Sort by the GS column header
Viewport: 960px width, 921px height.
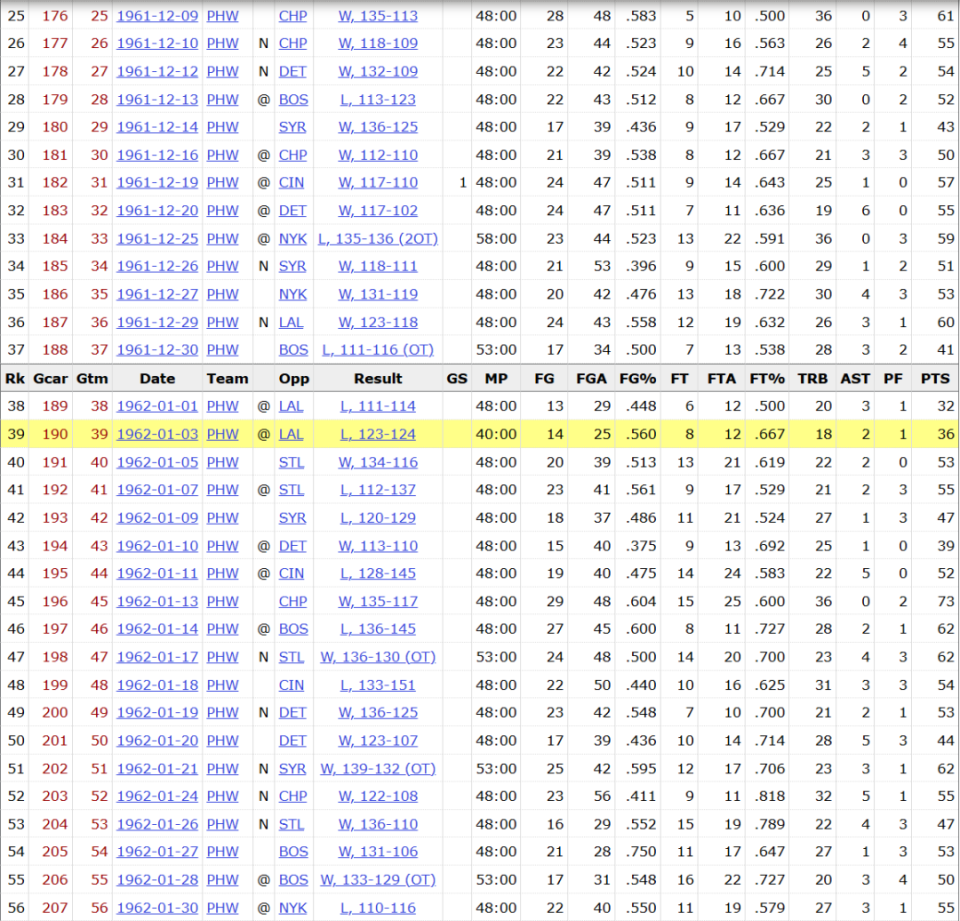click(x=457, y=378)
